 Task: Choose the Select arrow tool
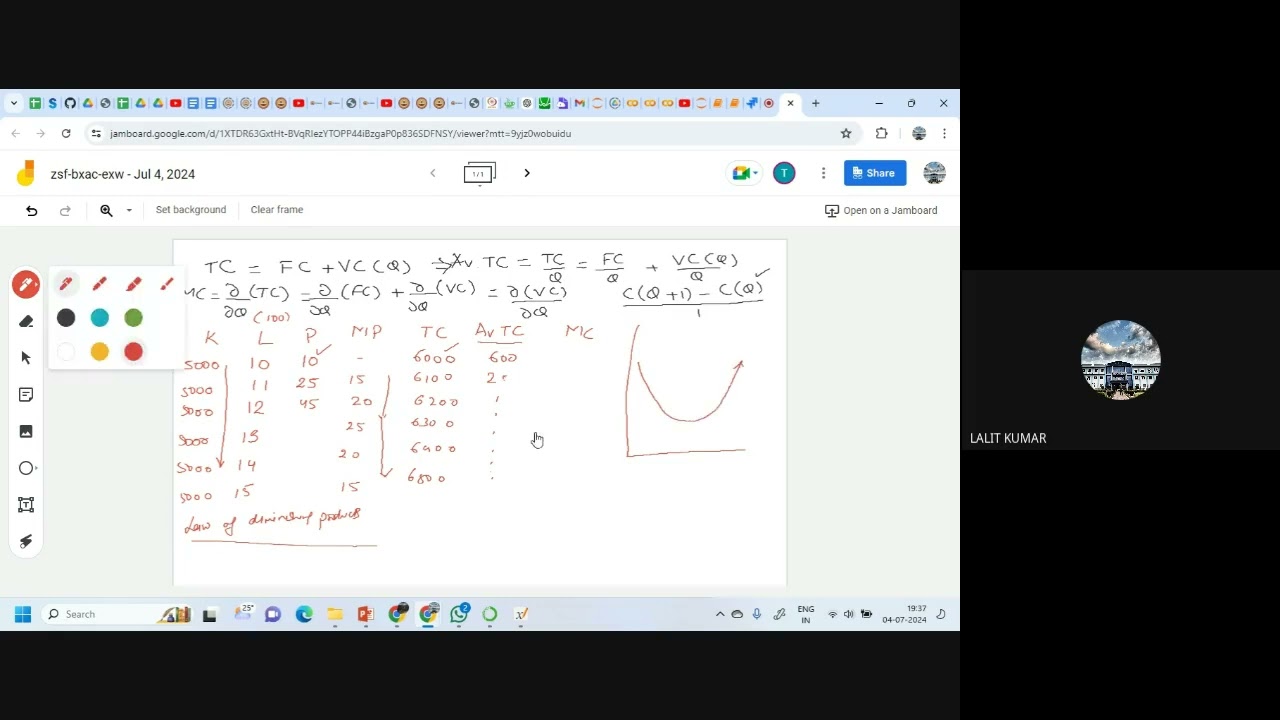(26, 358)
